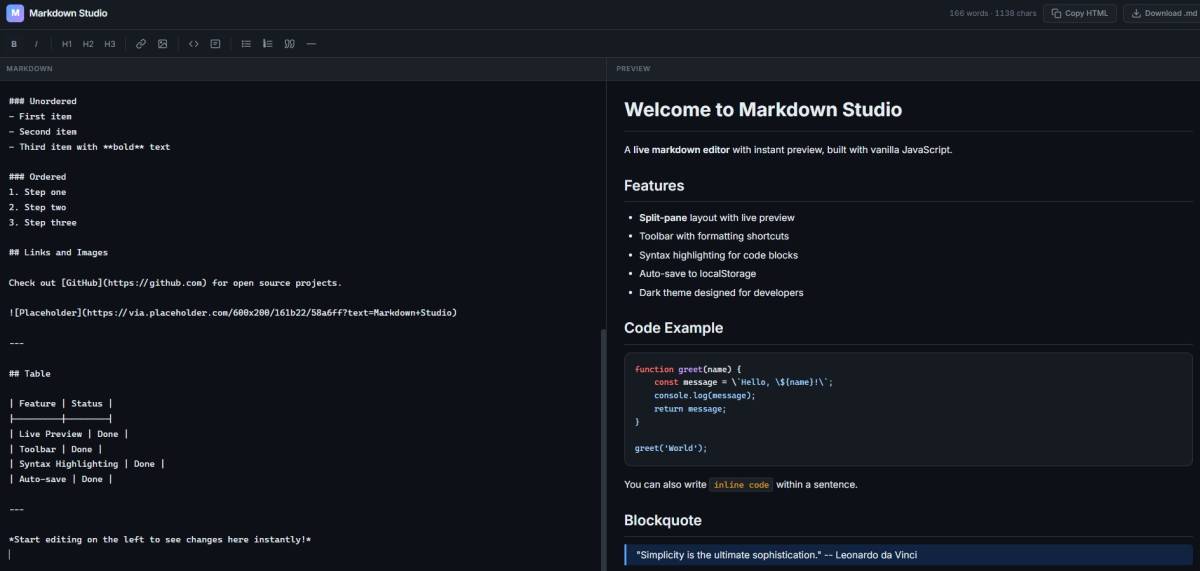
Task: Click the '### Ordered' line
Action: click(x=38, y=177)
